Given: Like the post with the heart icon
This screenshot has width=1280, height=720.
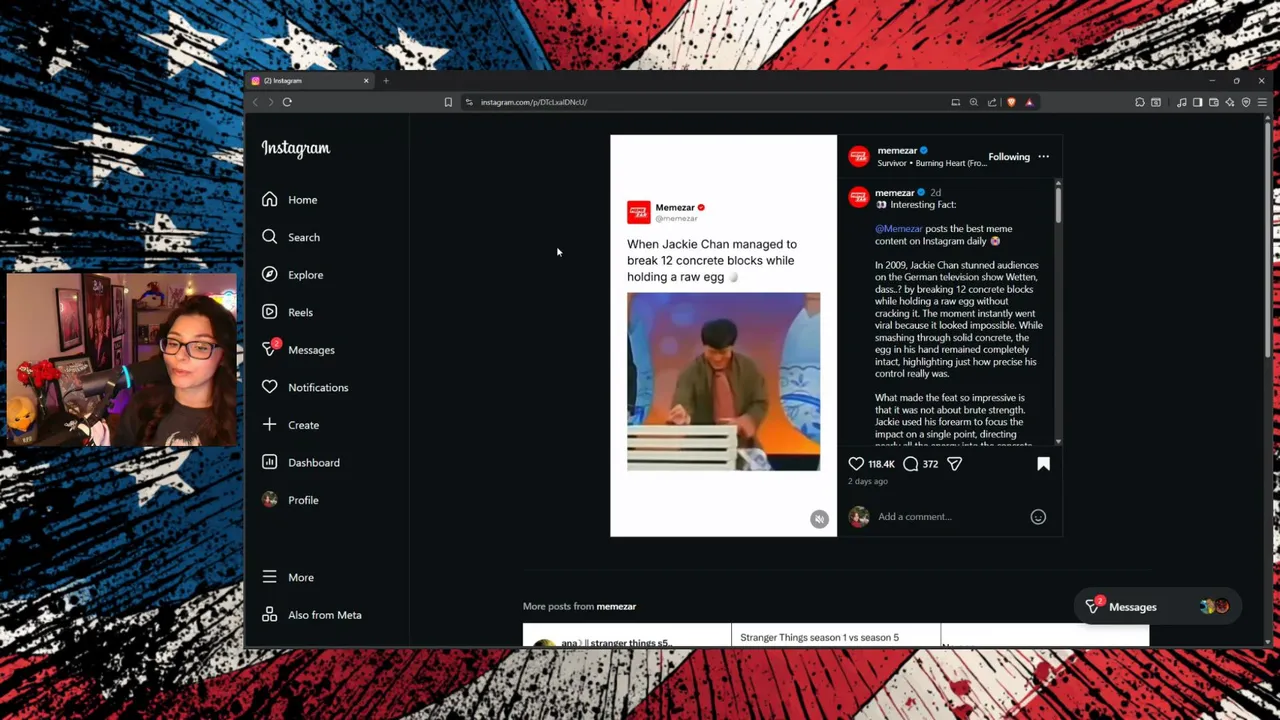Looking at the screenshot, I should click(856, 464).
